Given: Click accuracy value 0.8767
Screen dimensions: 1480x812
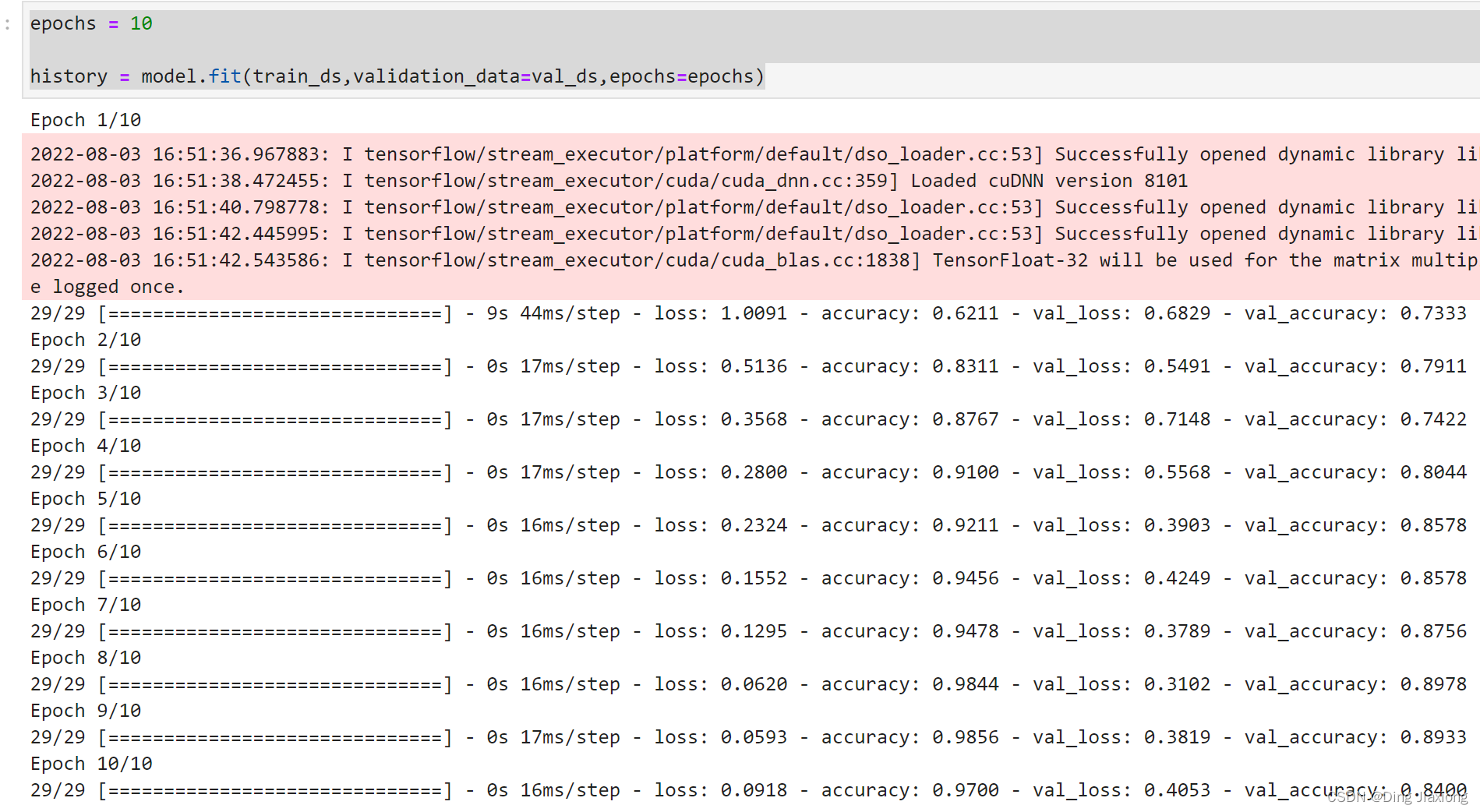Looking at the screenshot, I should tap(966, 419).
